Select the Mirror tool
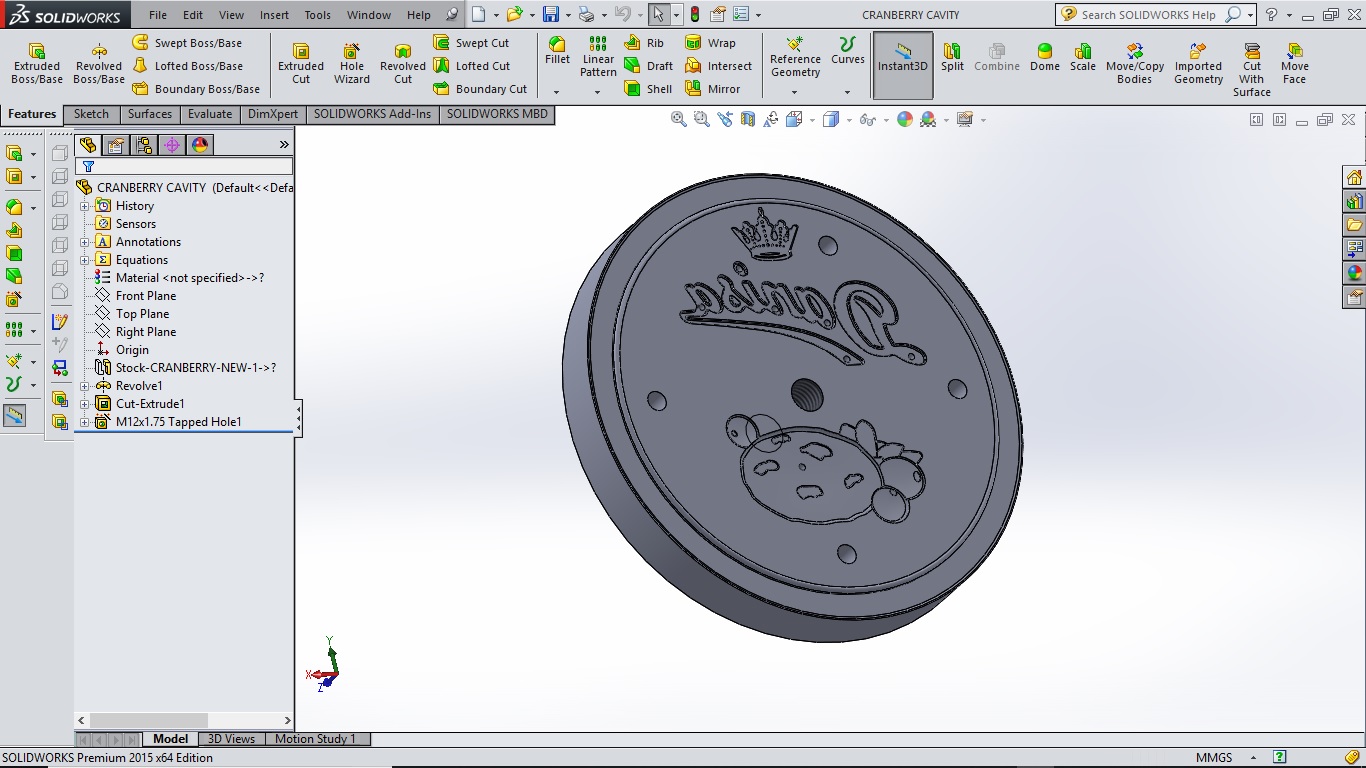The height and width of the screenshot is (768, 1366). [713, 89]
